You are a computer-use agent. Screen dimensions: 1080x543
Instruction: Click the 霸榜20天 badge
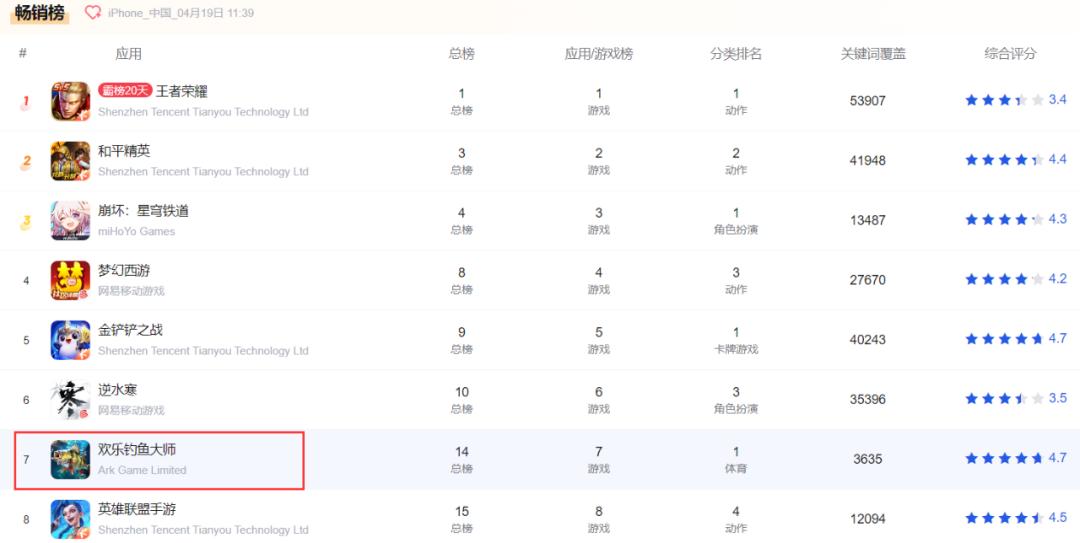[125, 91]
